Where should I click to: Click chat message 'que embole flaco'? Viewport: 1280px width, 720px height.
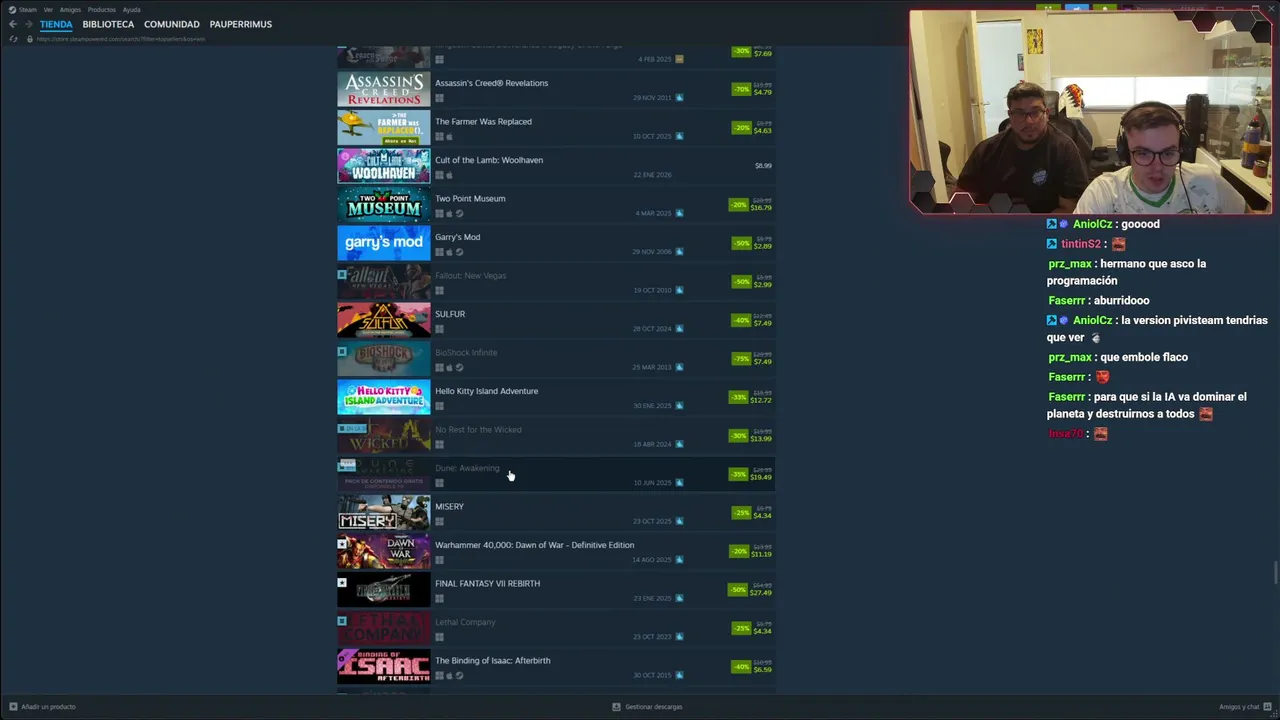[1144, 357]
